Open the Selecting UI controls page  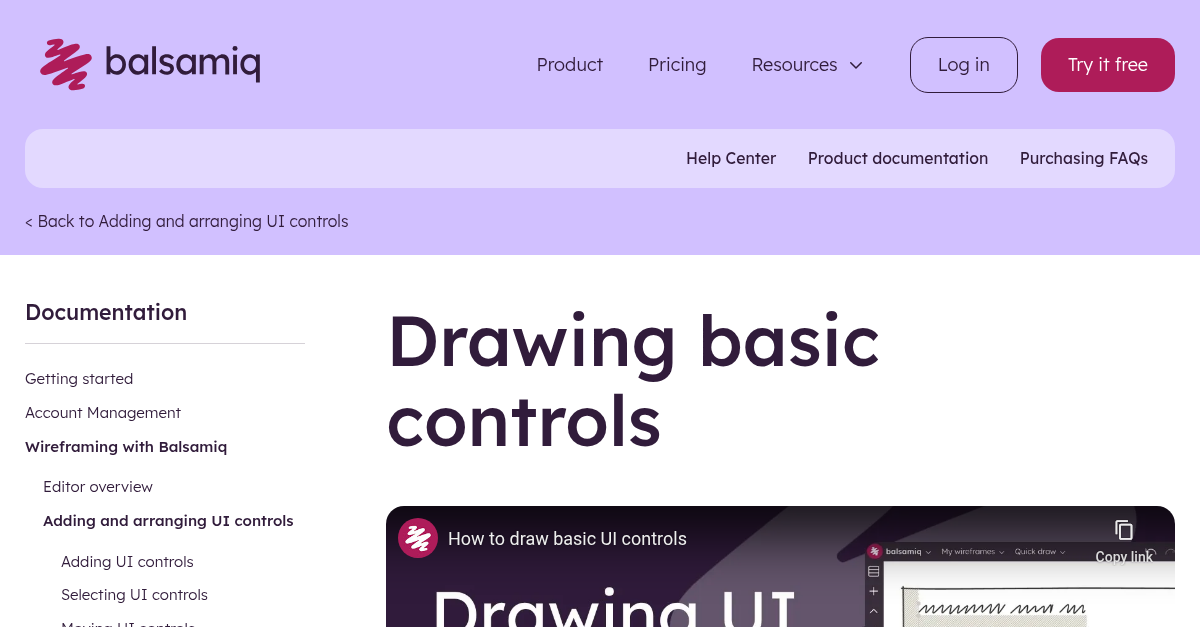pyautogui.click(x=134, y=595)
